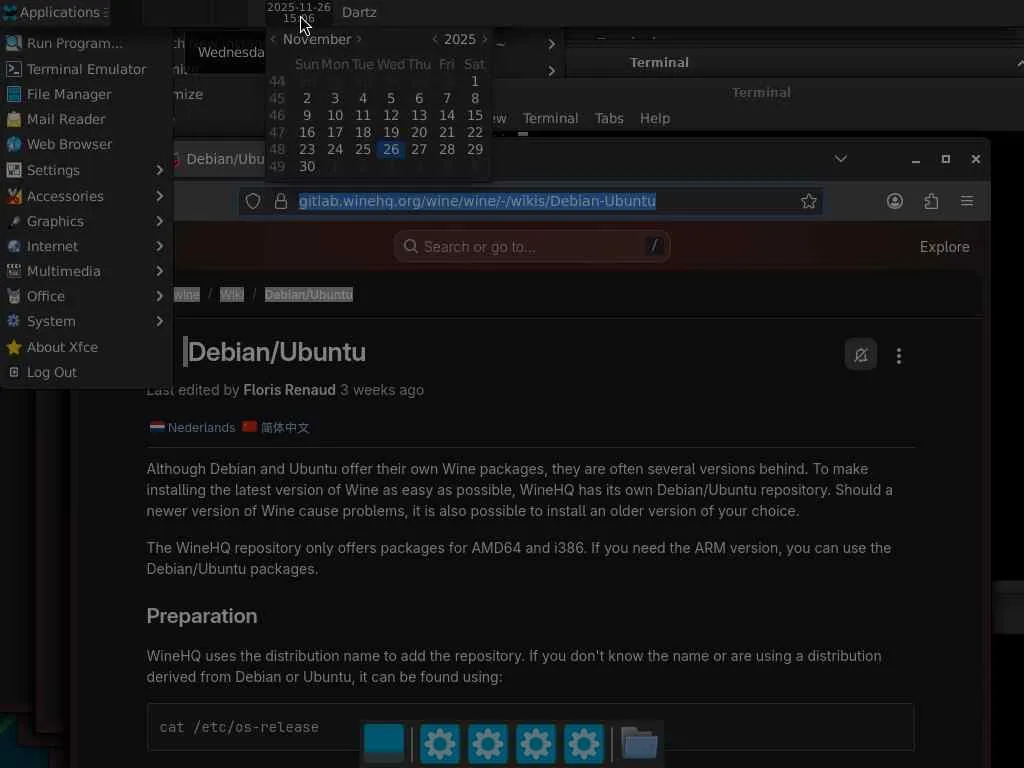This screenshot has height=768, width=1024.
Task: Select November 18 in the calendar
Action: tap(362, 133)
